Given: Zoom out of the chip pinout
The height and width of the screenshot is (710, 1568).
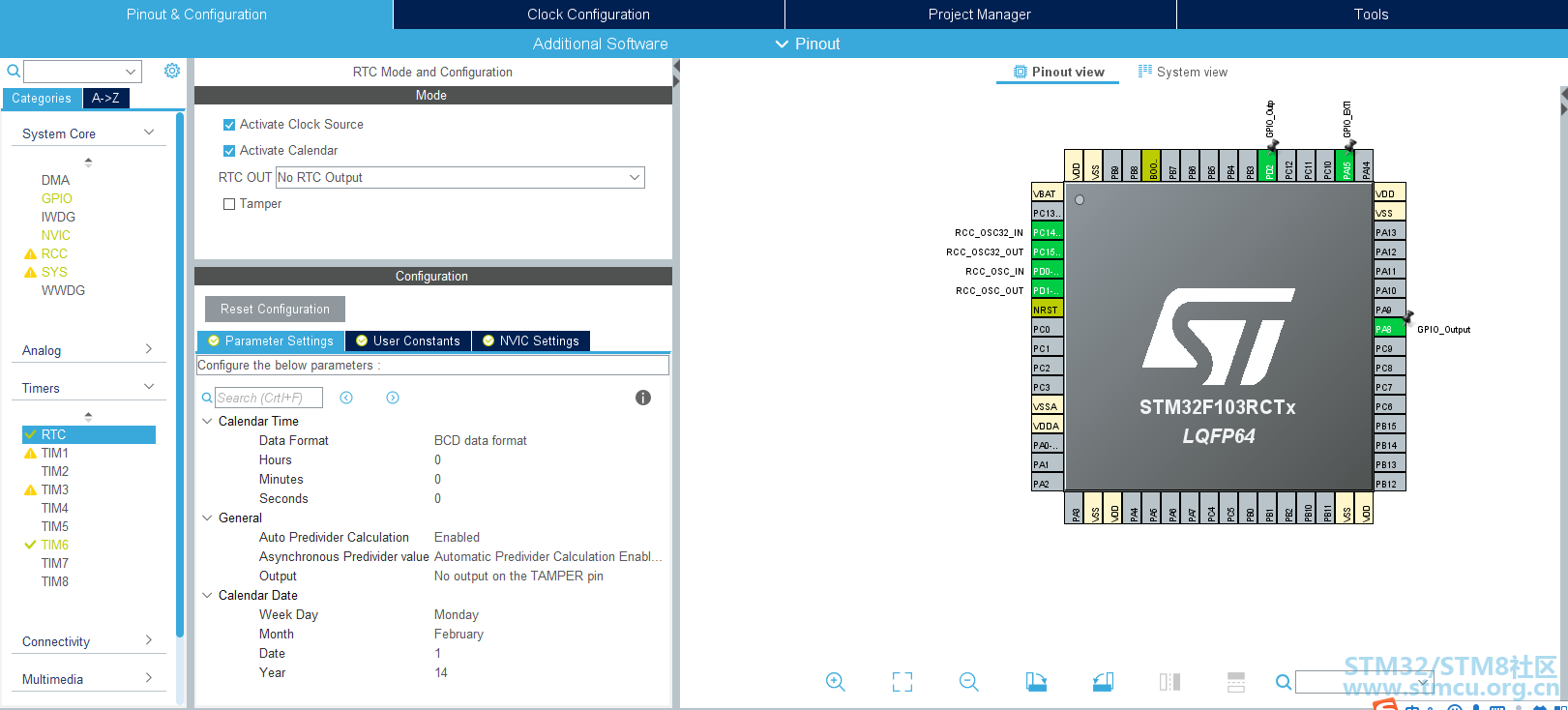Looking at the screenshot, I should 969,682.
